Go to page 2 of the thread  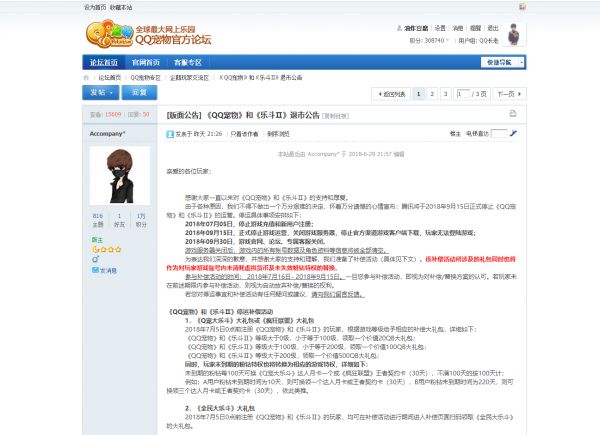[430, 93]
